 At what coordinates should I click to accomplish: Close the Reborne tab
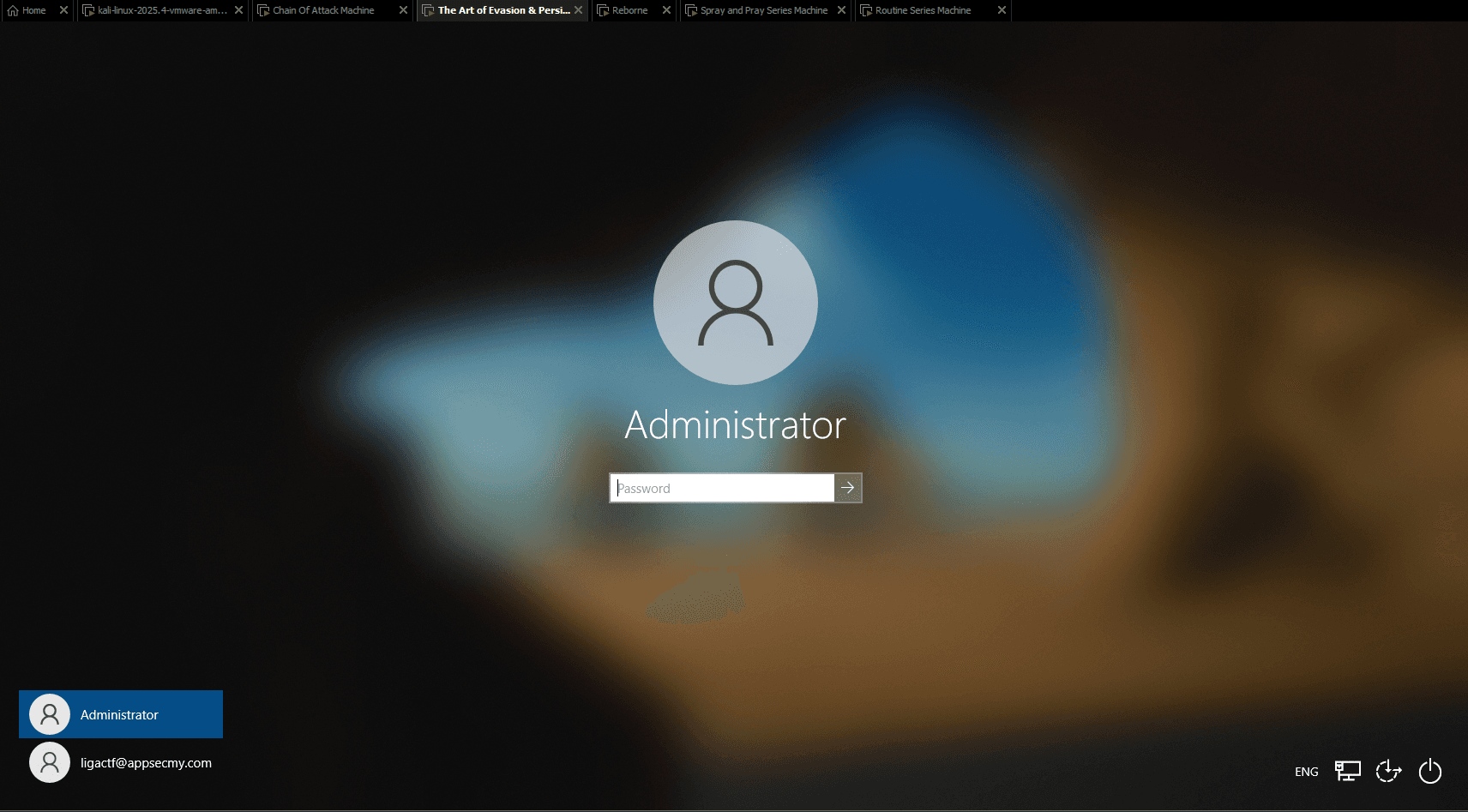coord(666,10)
